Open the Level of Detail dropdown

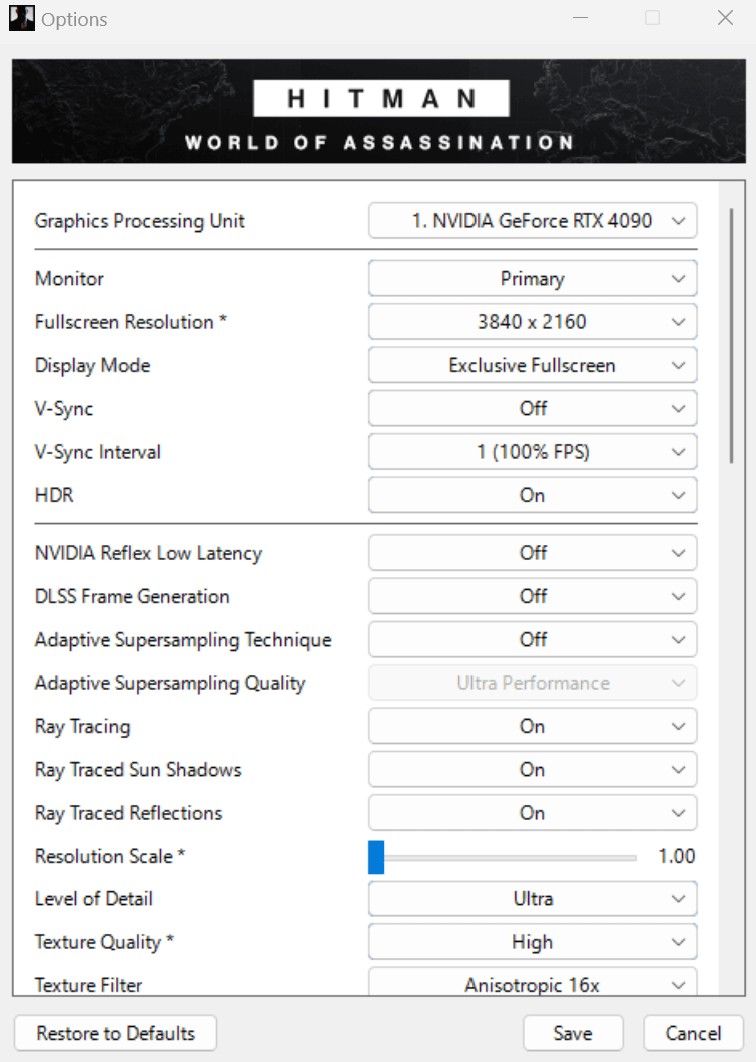532,899
